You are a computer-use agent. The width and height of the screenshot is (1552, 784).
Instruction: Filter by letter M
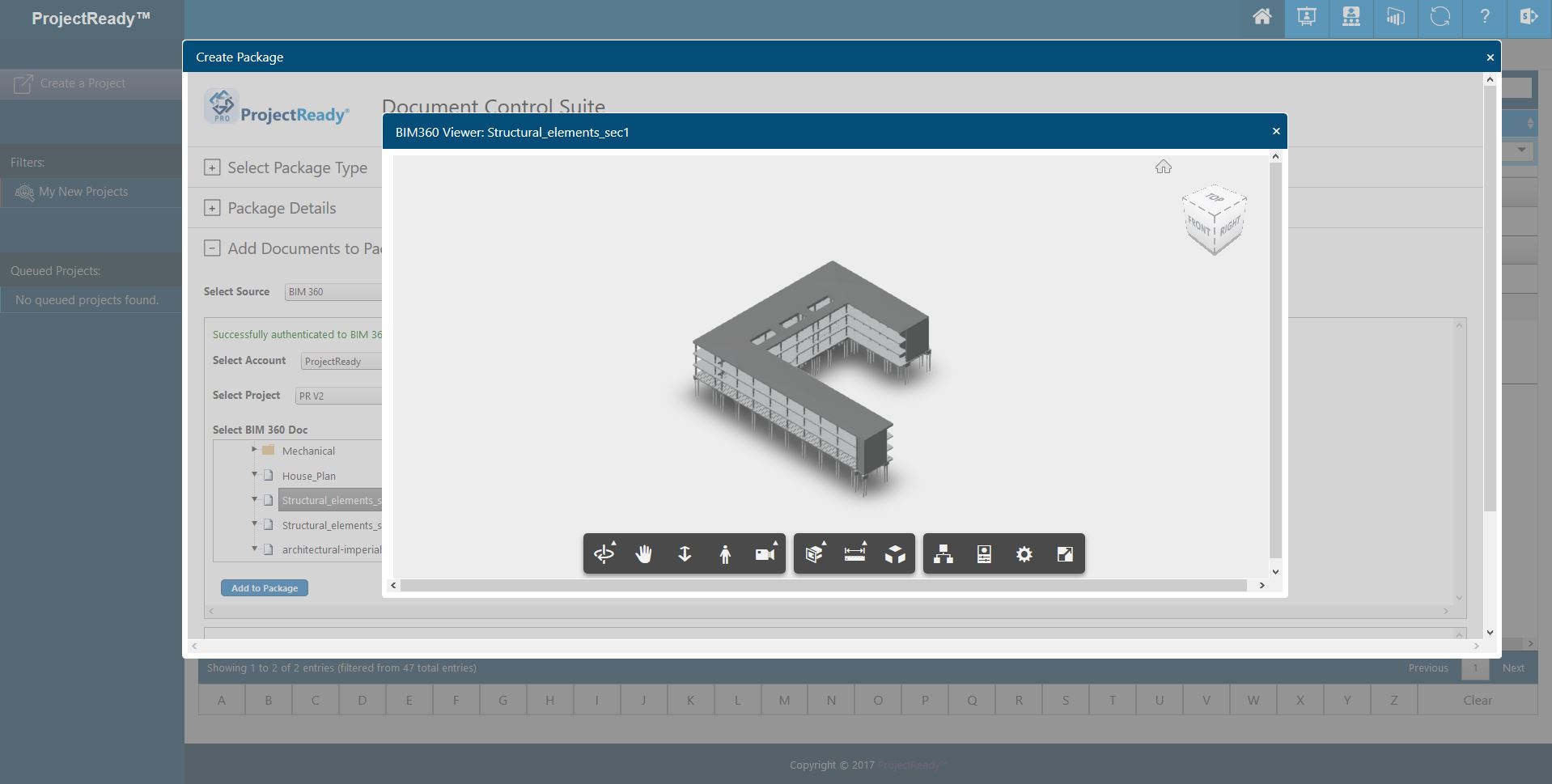[x=784, y=701]
